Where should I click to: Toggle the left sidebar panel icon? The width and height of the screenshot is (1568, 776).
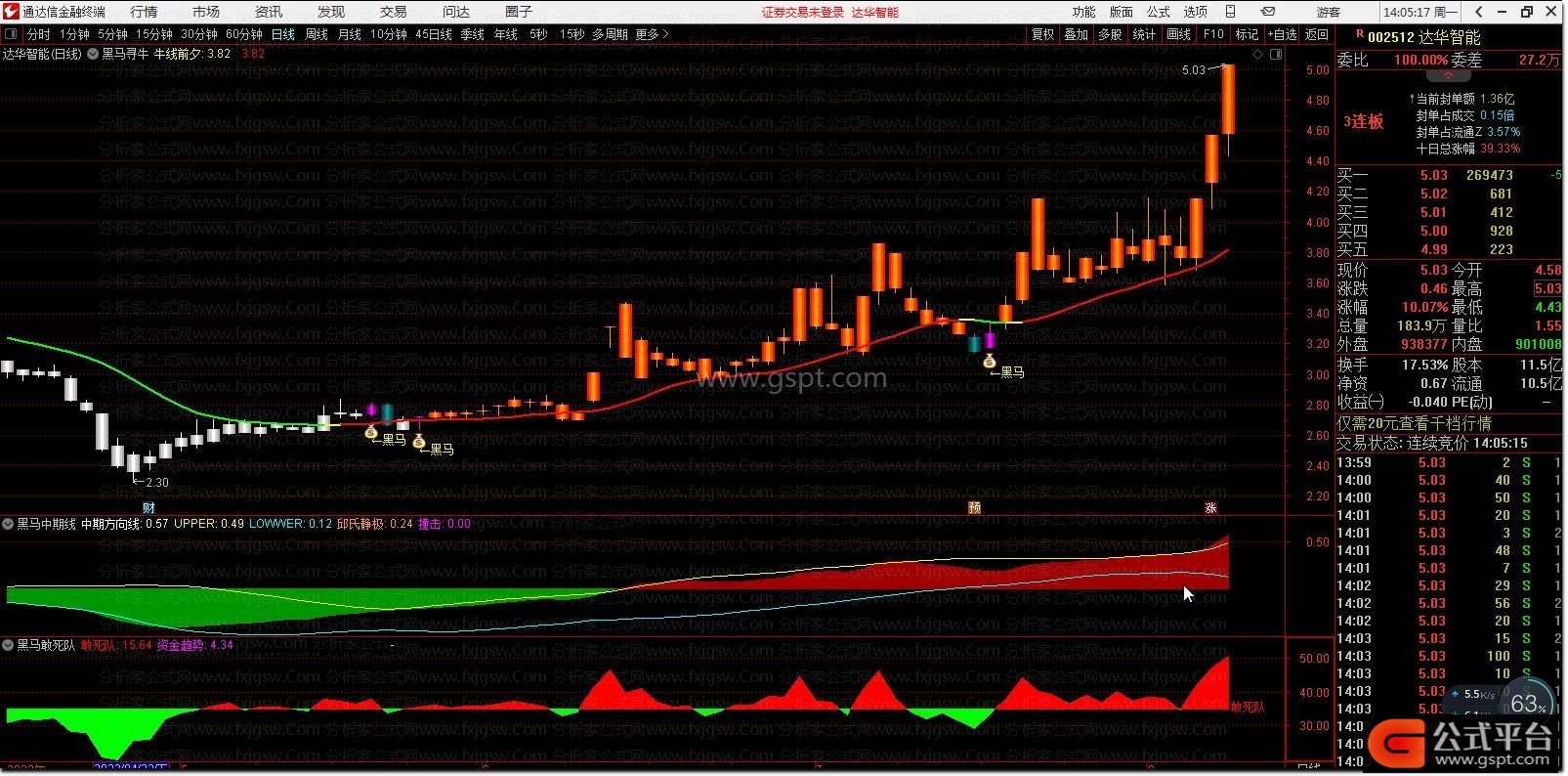tap(12, 34)
